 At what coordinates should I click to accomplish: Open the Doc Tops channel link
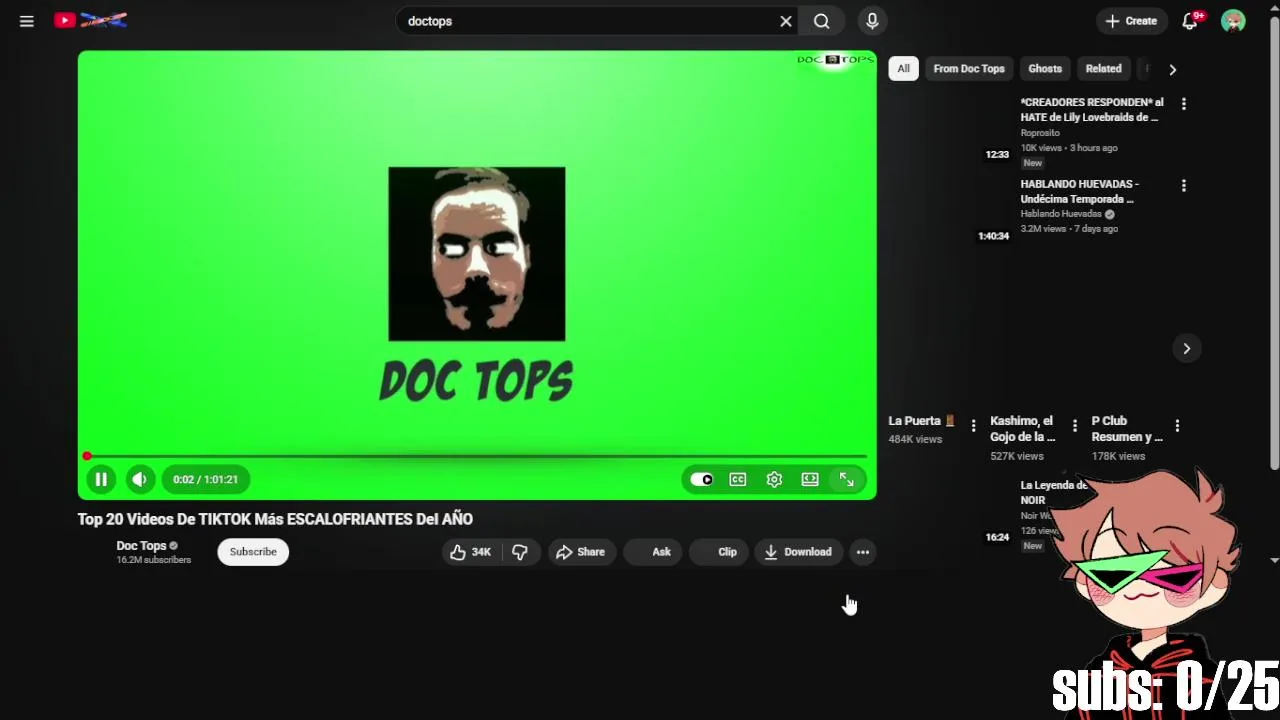(141, 546)
